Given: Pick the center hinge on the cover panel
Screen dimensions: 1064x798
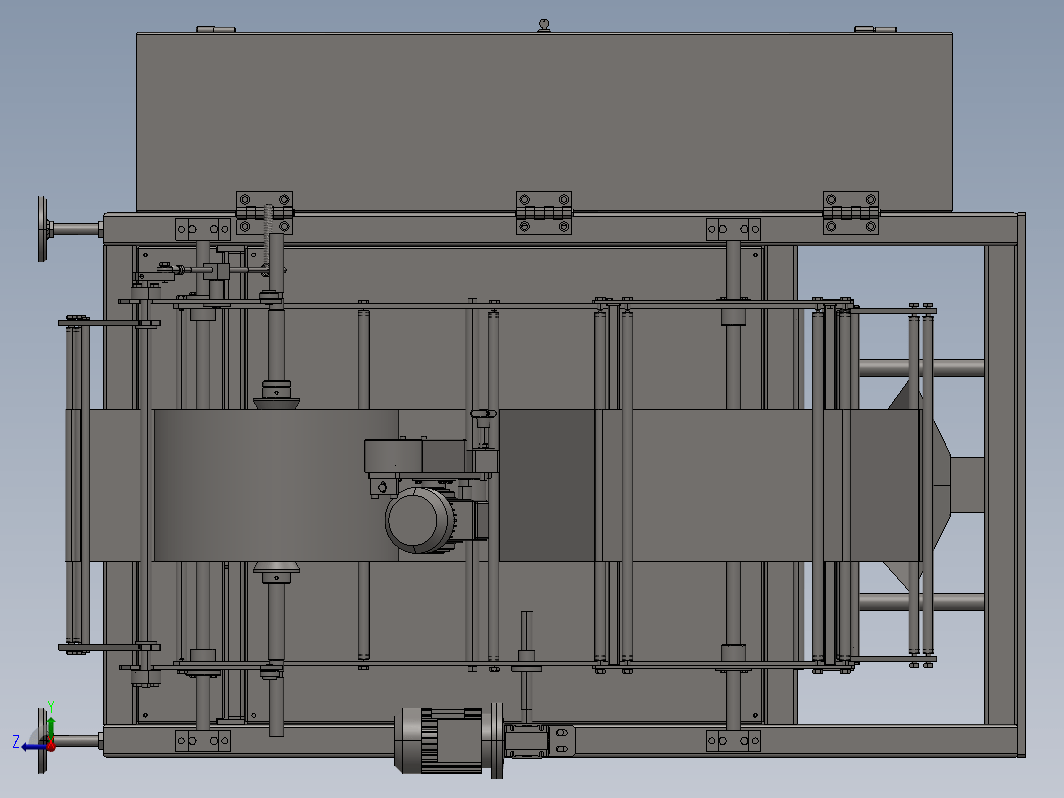Looking at the screenshot, I should (x=544, y=212).
